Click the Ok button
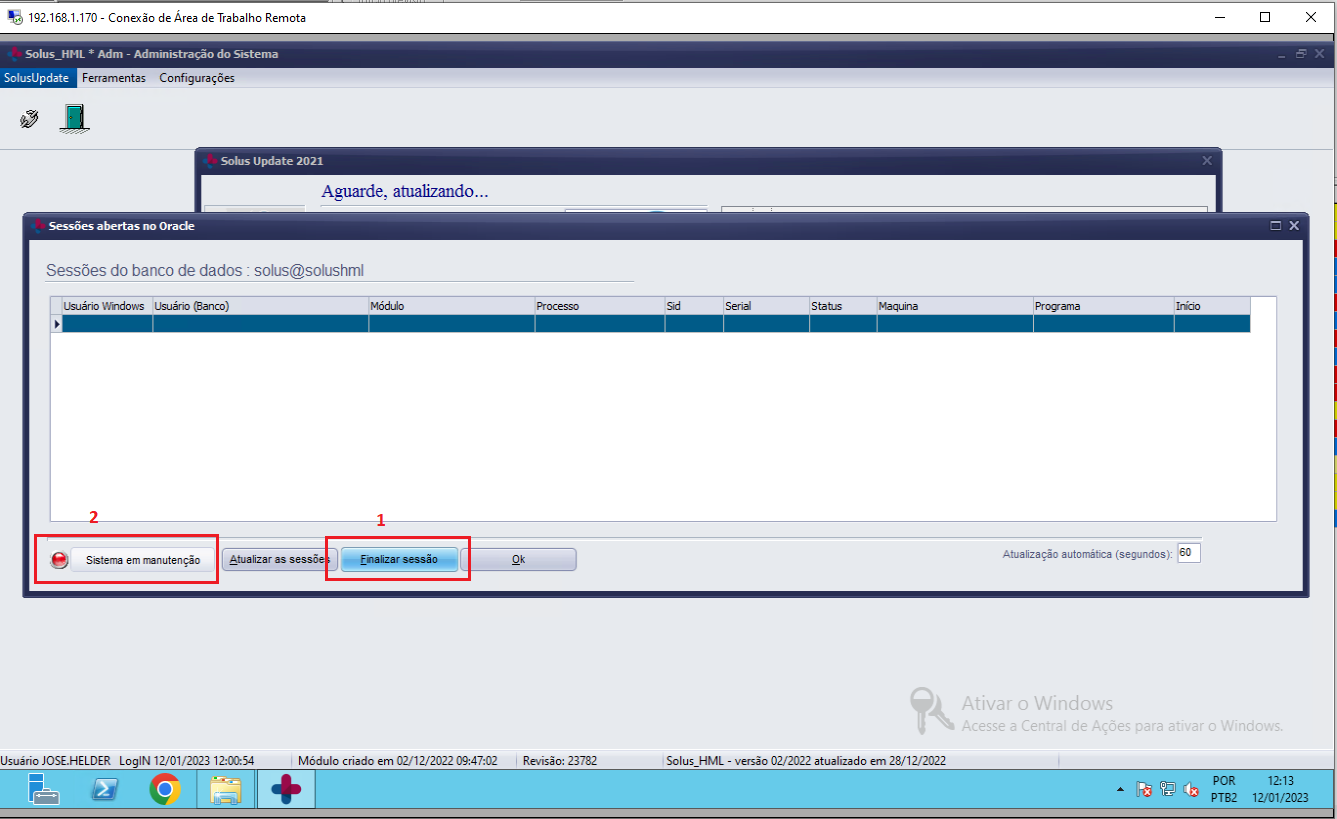This screenshot has height=819, width=1337. click(518, 560)
